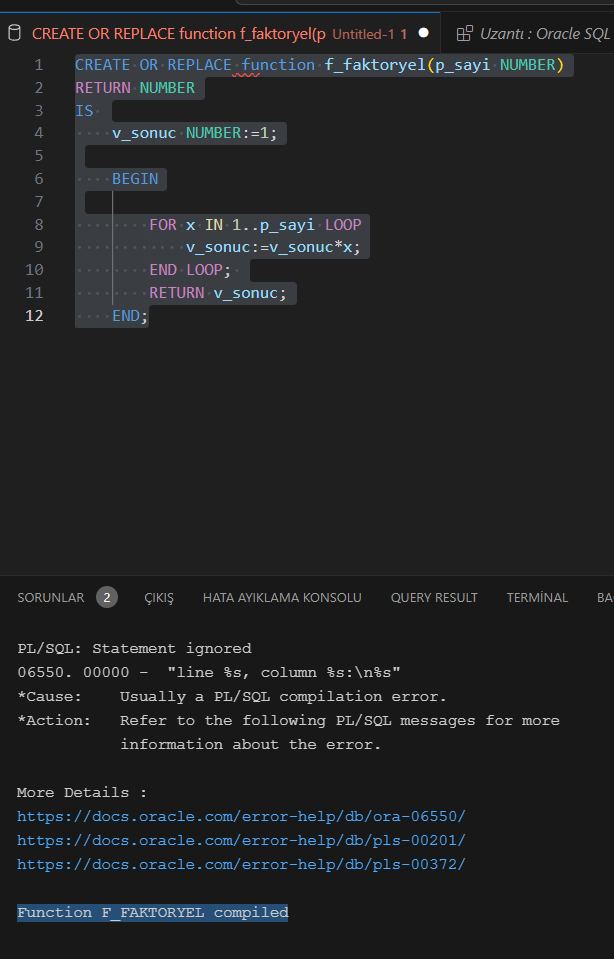Screen dimensions: 614x959
Task: Click 'Function F_FAKTORYEL compiled' output message
Action: [x=153, y=913]
